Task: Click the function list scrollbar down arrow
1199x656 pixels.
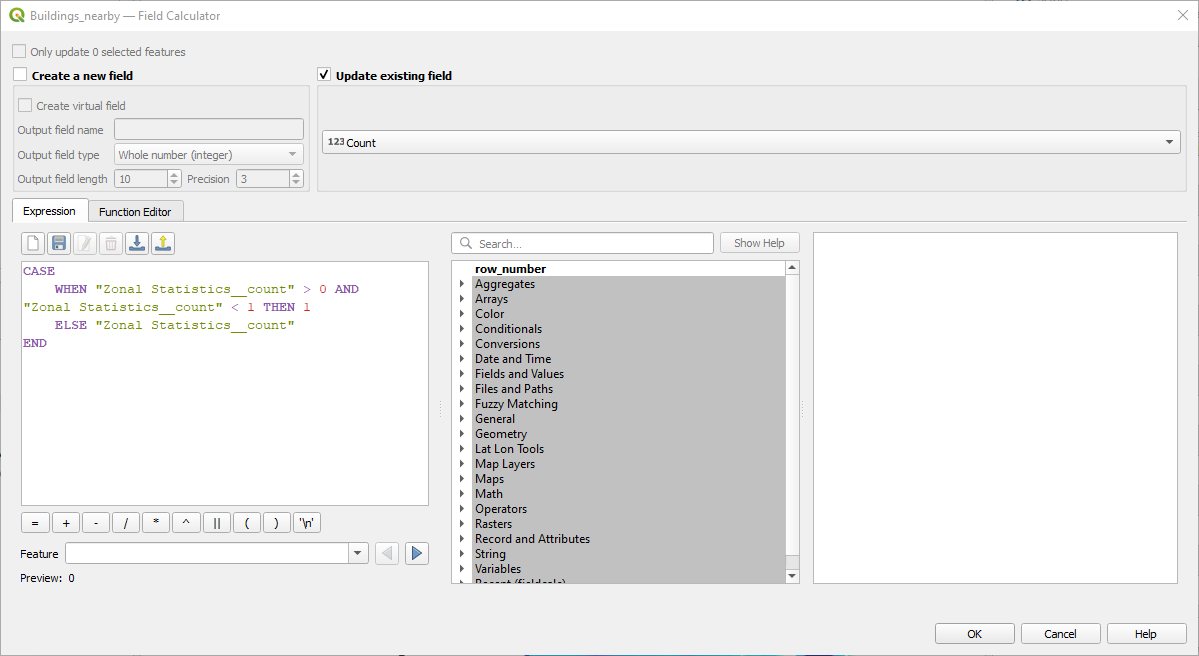Action: [x=793, y=576]
